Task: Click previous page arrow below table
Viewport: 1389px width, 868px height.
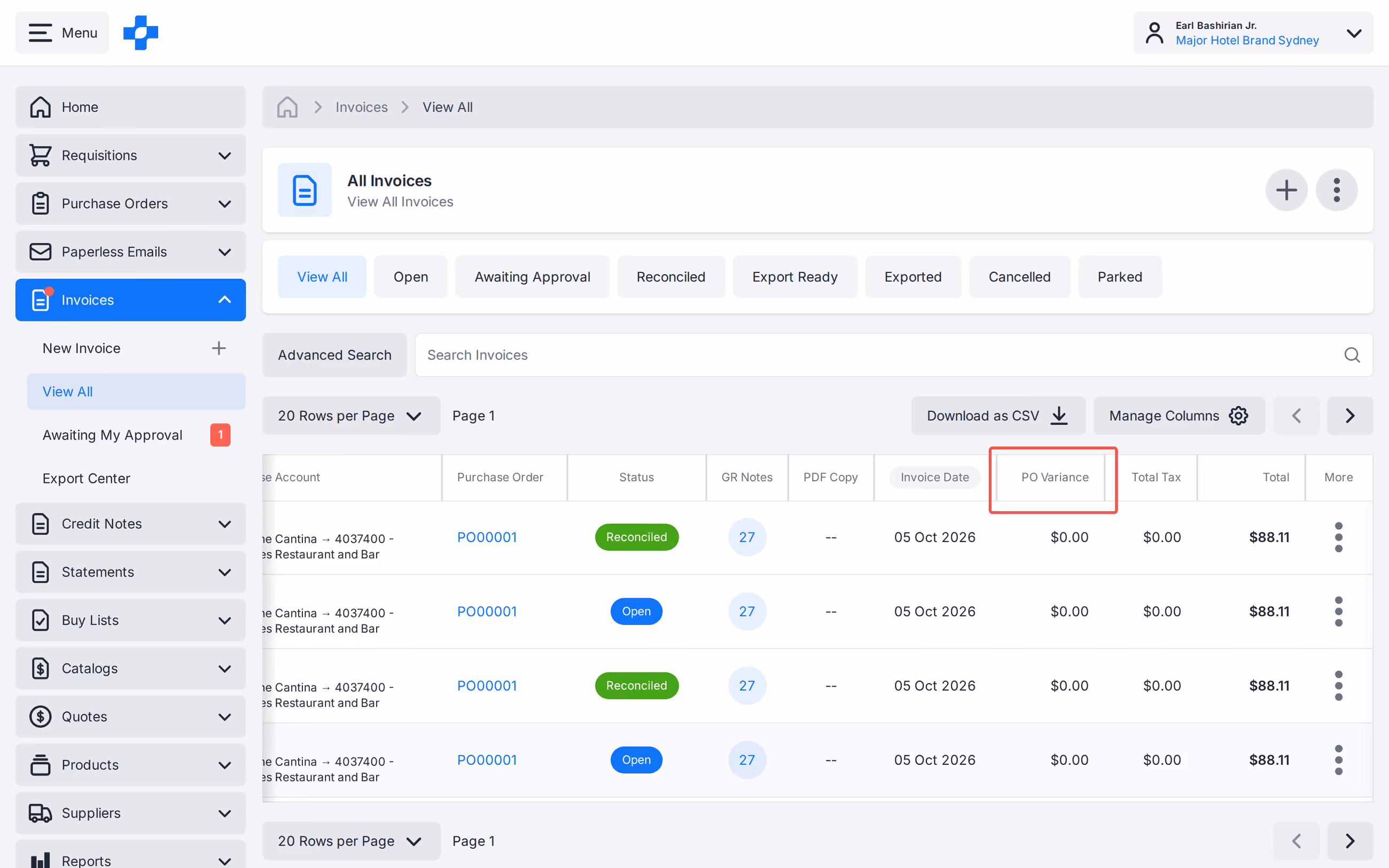Action: pyautogui.click(x=1296, y=841)
